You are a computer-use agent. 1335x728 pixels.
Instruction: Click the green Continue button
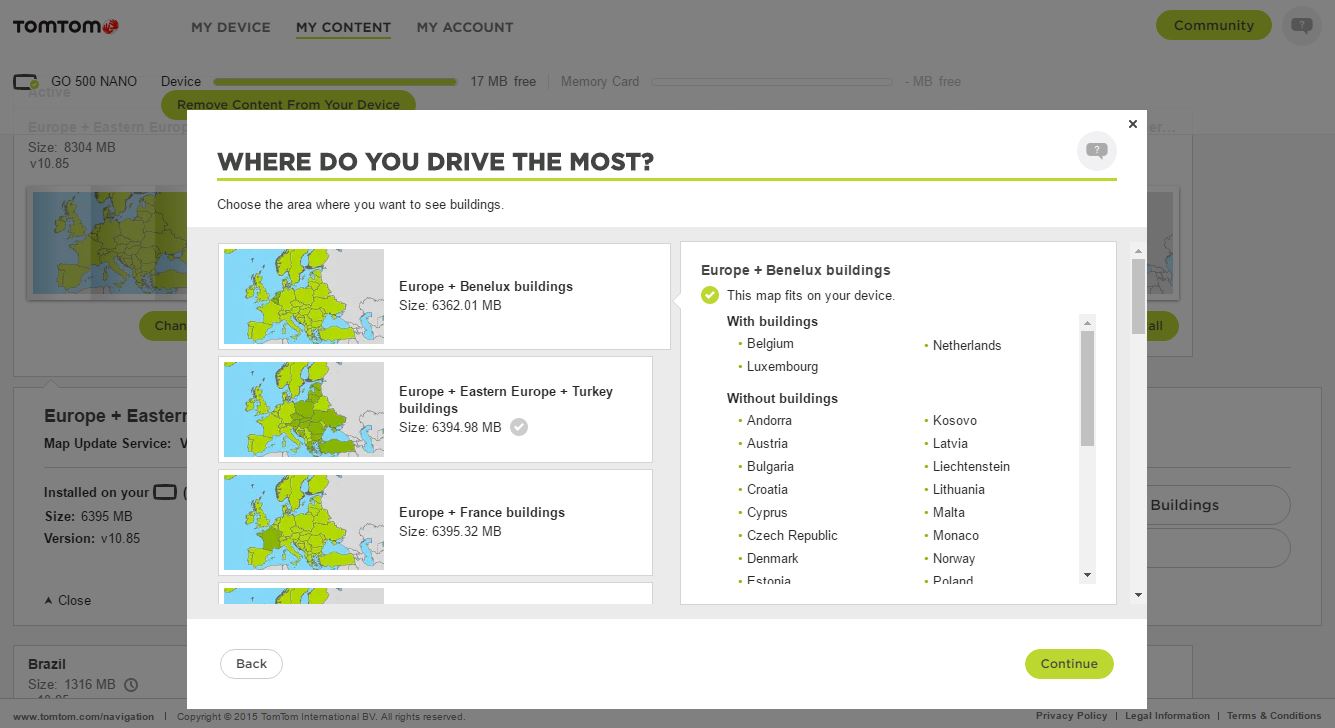click(x=1069, y=664)
